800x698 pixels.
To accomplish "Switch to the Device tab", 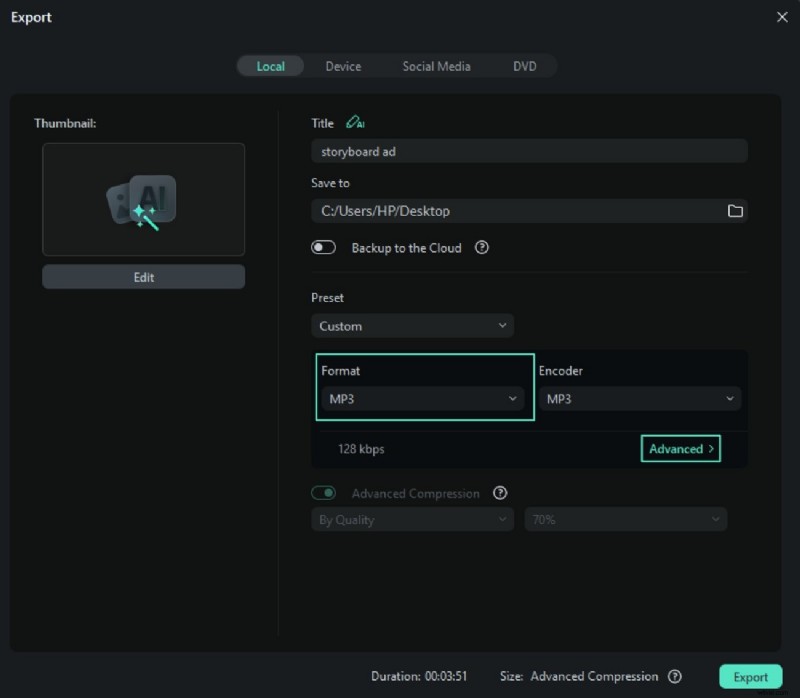I will pyautogui.click(x=343, y=65).
